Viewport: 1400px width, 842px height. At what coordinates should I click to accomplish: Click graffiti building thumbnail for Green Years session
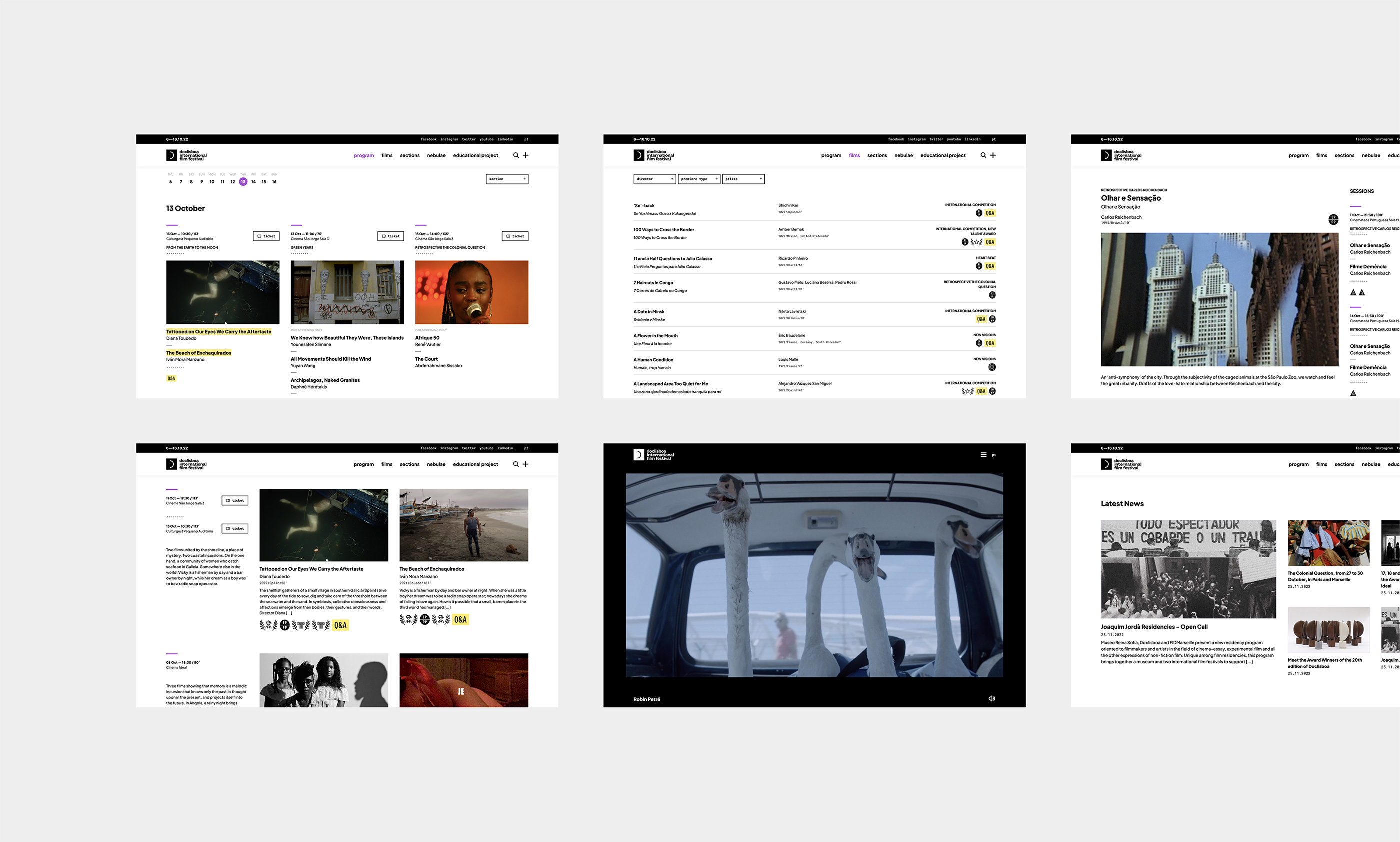(x=347, y=292)
